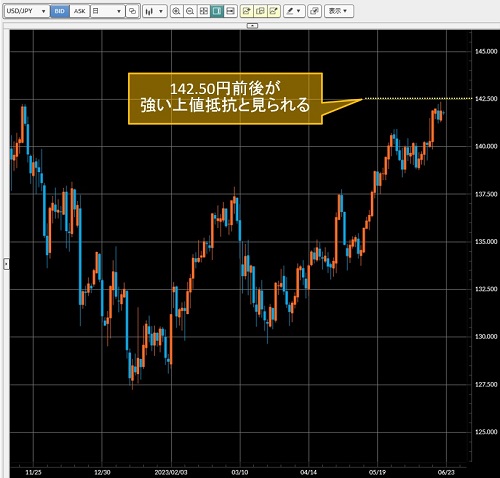Click the 03/10 date axis label
The height and width of the screenshot is (478, 500).
pos(240,472)
